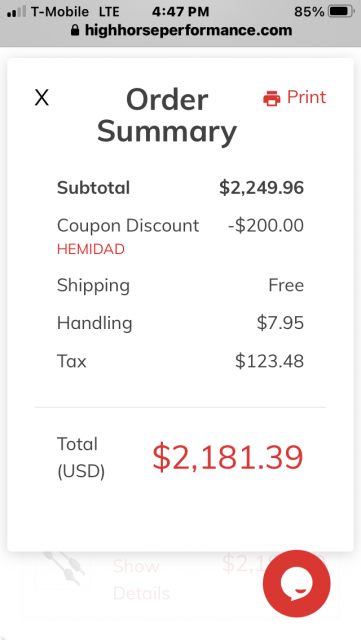Select the Print text link
The image size is (361, 640).
tap(306, 97)
